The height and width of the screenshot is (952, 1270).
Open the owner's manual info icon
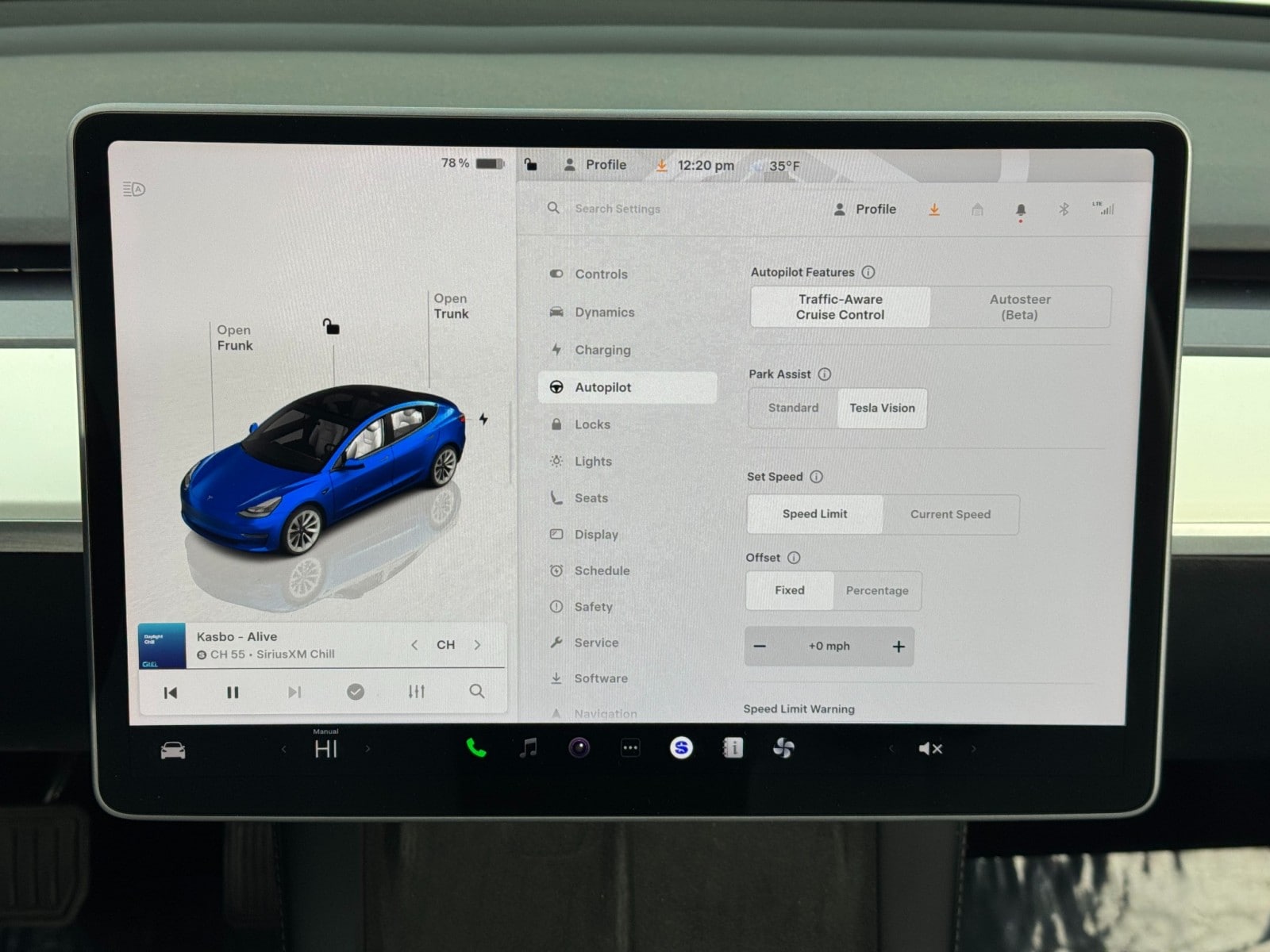733,748
